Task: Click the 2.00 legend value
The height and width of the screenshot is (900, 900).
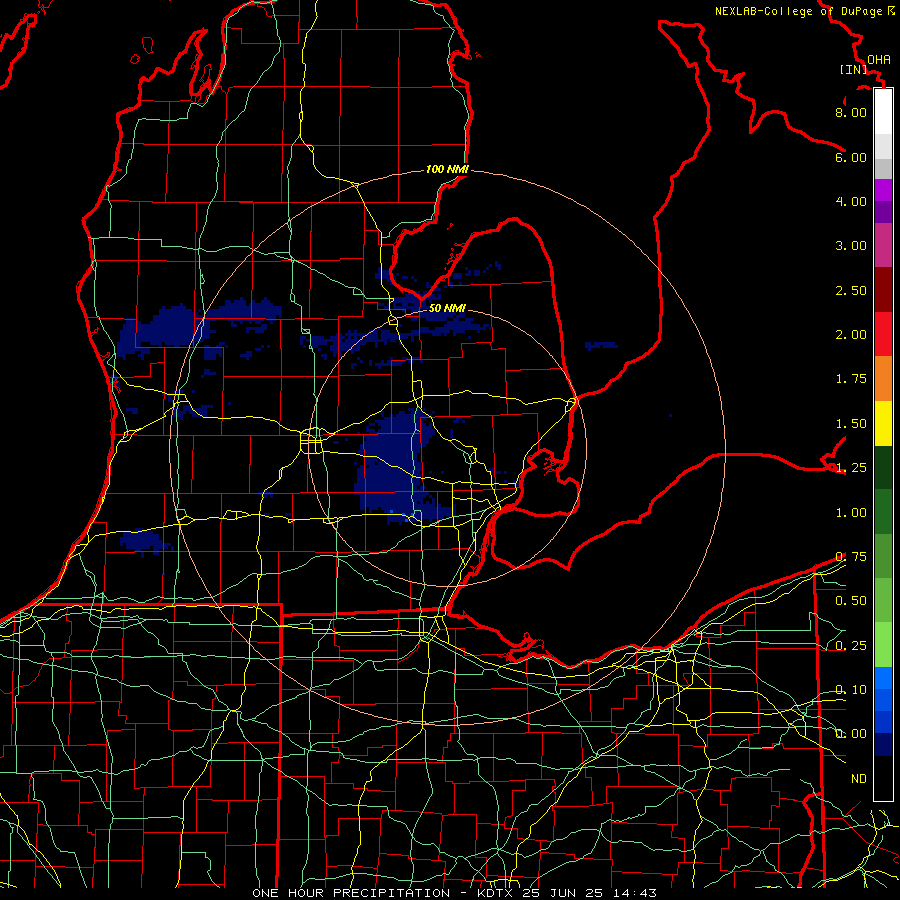Action: tap(851, 335)
